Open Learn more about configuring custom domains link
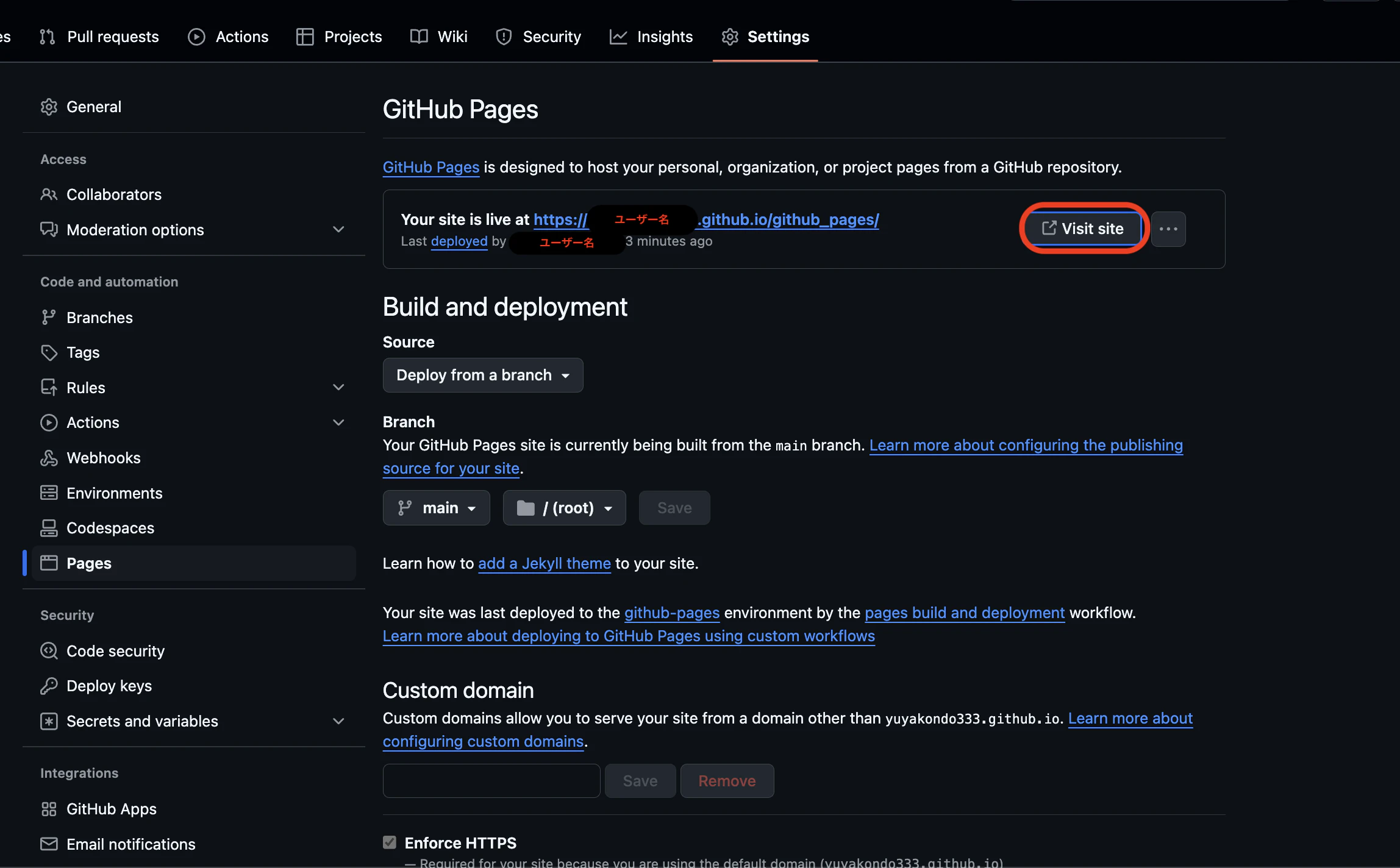This screenshot has height=868, width=1400. [x=1130, y=718]
